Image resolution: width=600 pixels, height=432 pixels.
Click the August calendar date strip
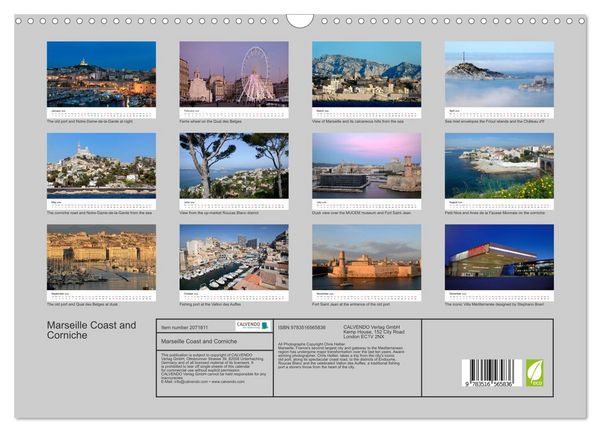pos(499,205)
